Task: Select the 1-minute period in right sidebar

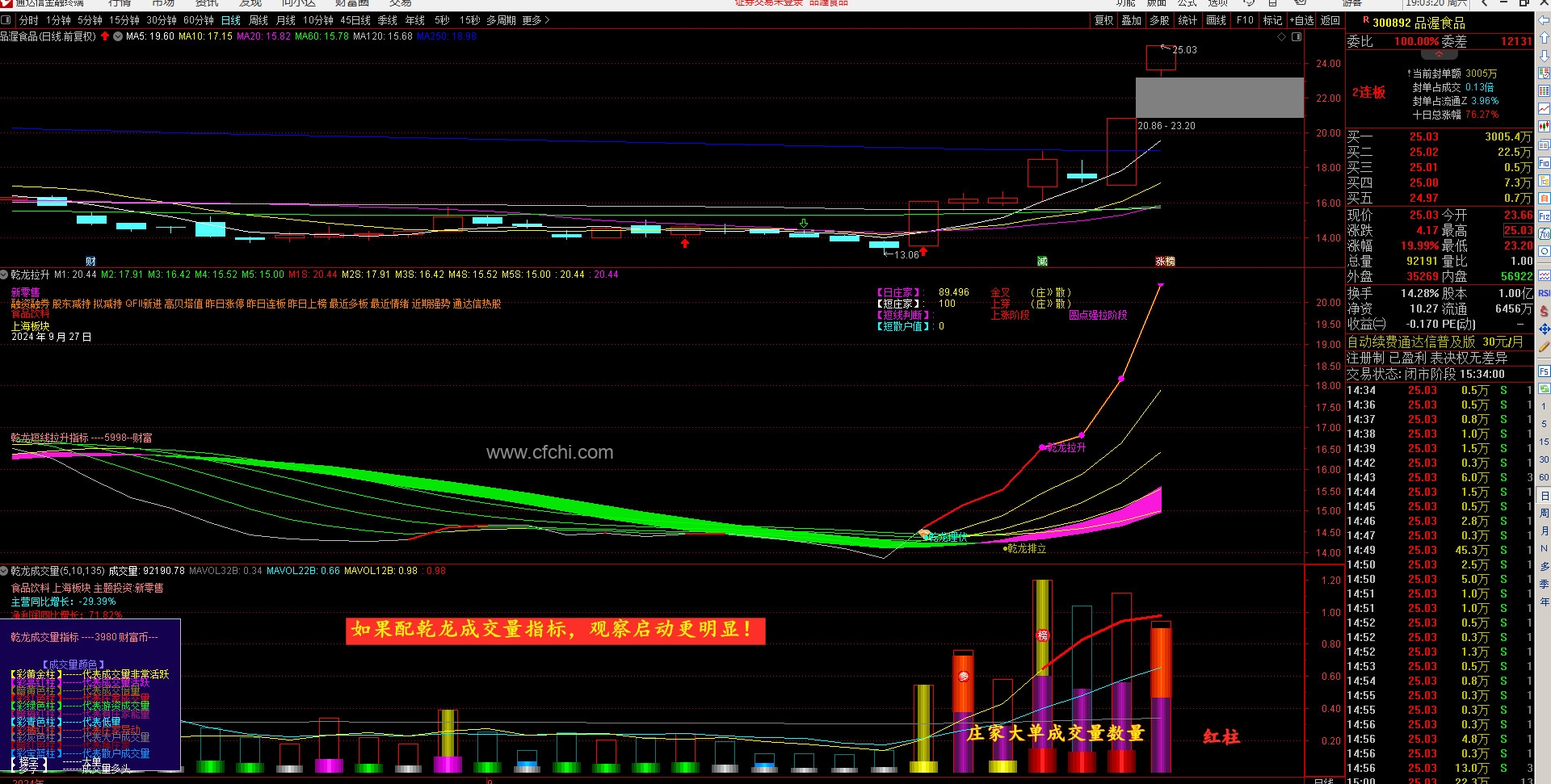Action: point(1544,406)
